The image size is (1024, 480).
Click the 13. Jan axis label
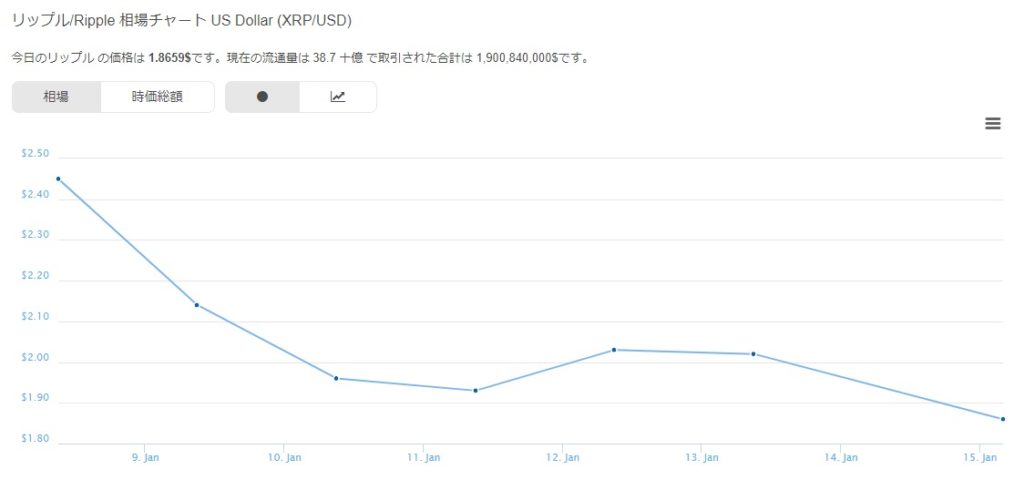click(701, 458)
